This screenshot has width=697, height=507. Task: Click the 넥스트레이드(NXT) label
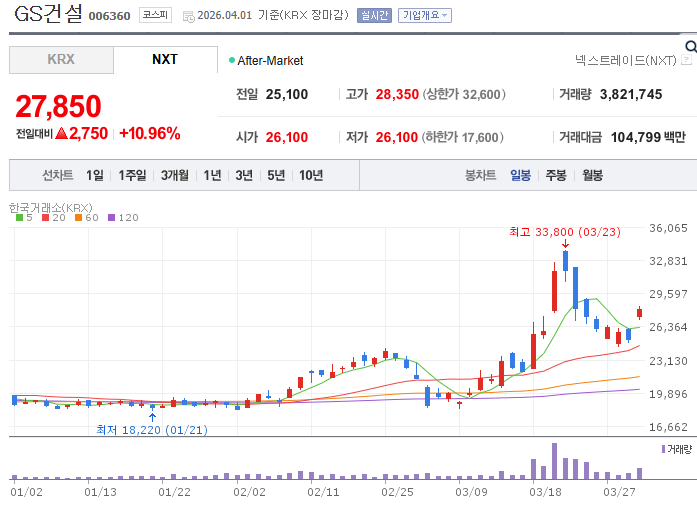(625, 60)
